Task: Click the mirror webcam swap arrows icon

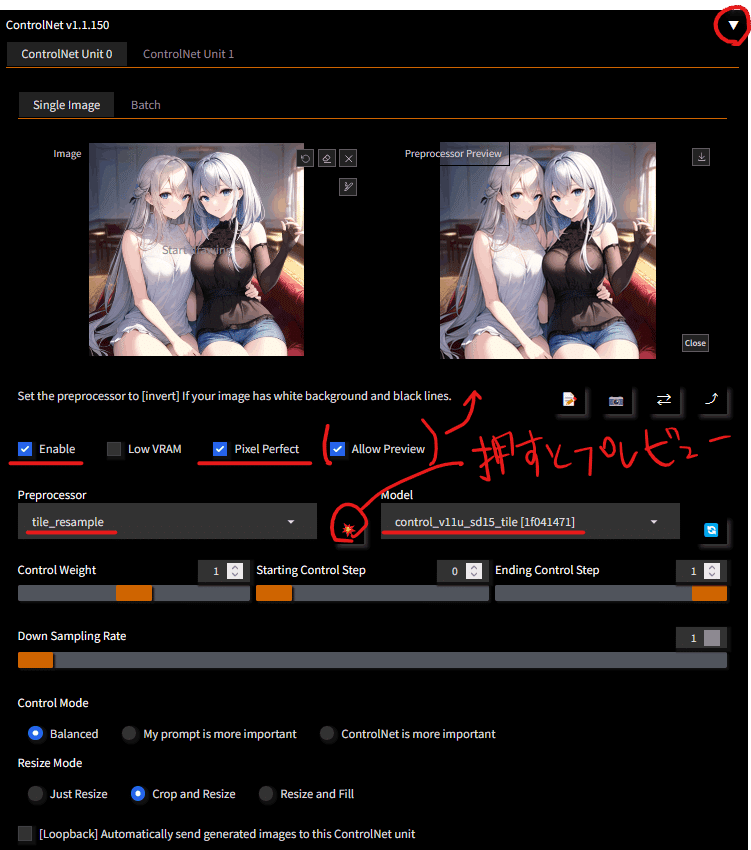Action: point(664,400)
